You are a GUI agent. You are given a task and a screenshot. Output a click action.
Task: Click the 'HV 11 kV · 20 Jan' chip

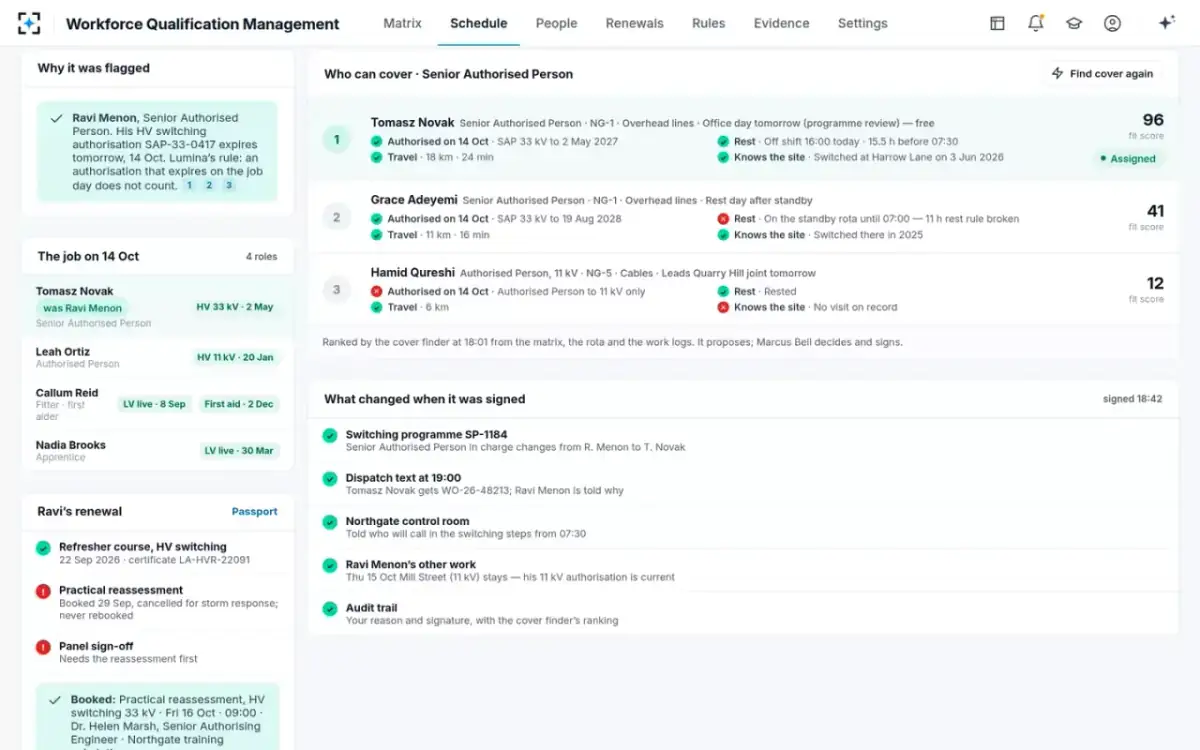(235, 357)
